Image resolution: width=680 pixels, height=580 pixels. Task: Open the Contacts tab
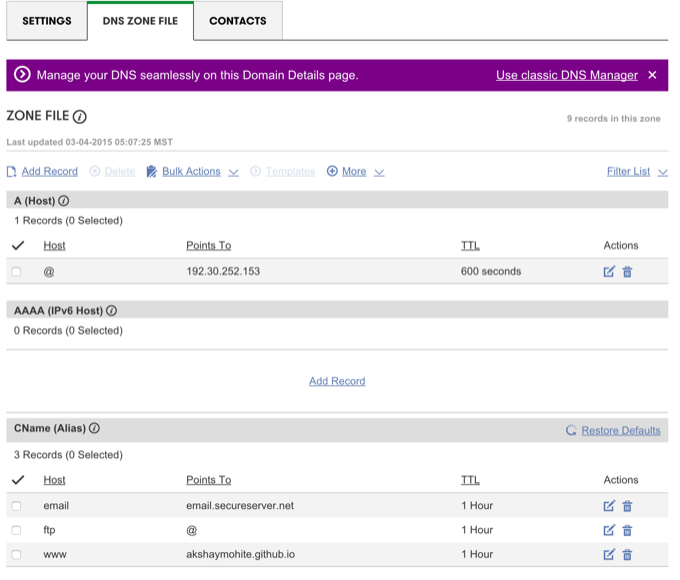[x=237, y=21]
